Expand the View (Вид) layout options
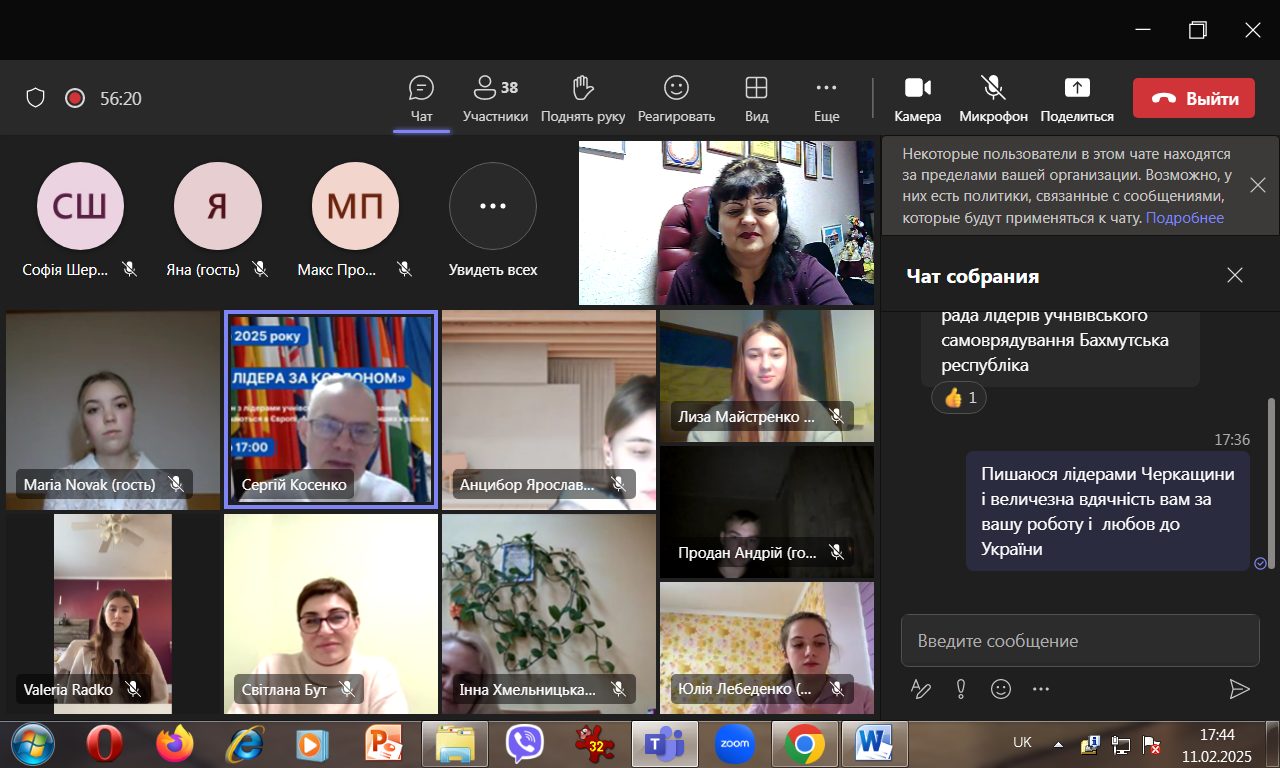The image size is (1280, 768). tap(756, 98)
